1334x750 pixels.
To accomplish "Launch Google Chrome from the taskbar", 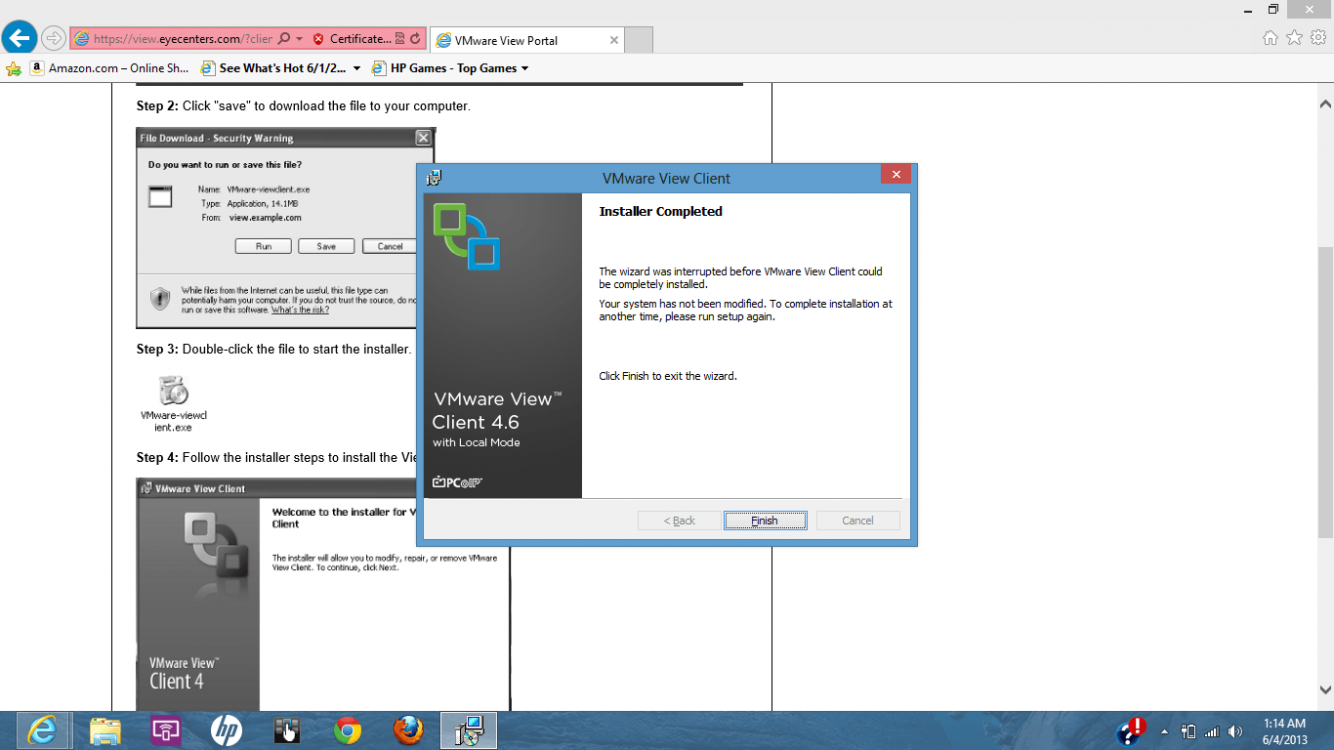I will (347, 731).
